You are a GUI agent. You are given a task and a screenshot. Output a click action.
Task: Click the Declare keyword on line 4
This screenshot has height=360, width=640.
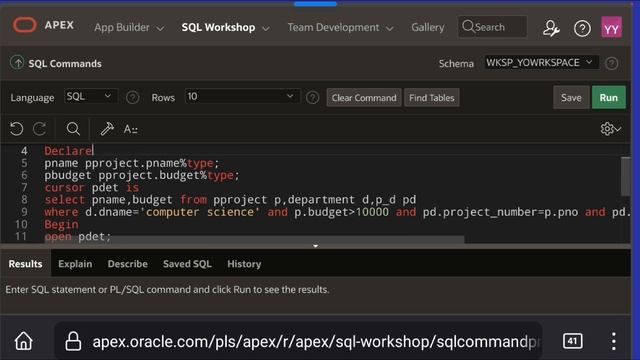point(68,151)
